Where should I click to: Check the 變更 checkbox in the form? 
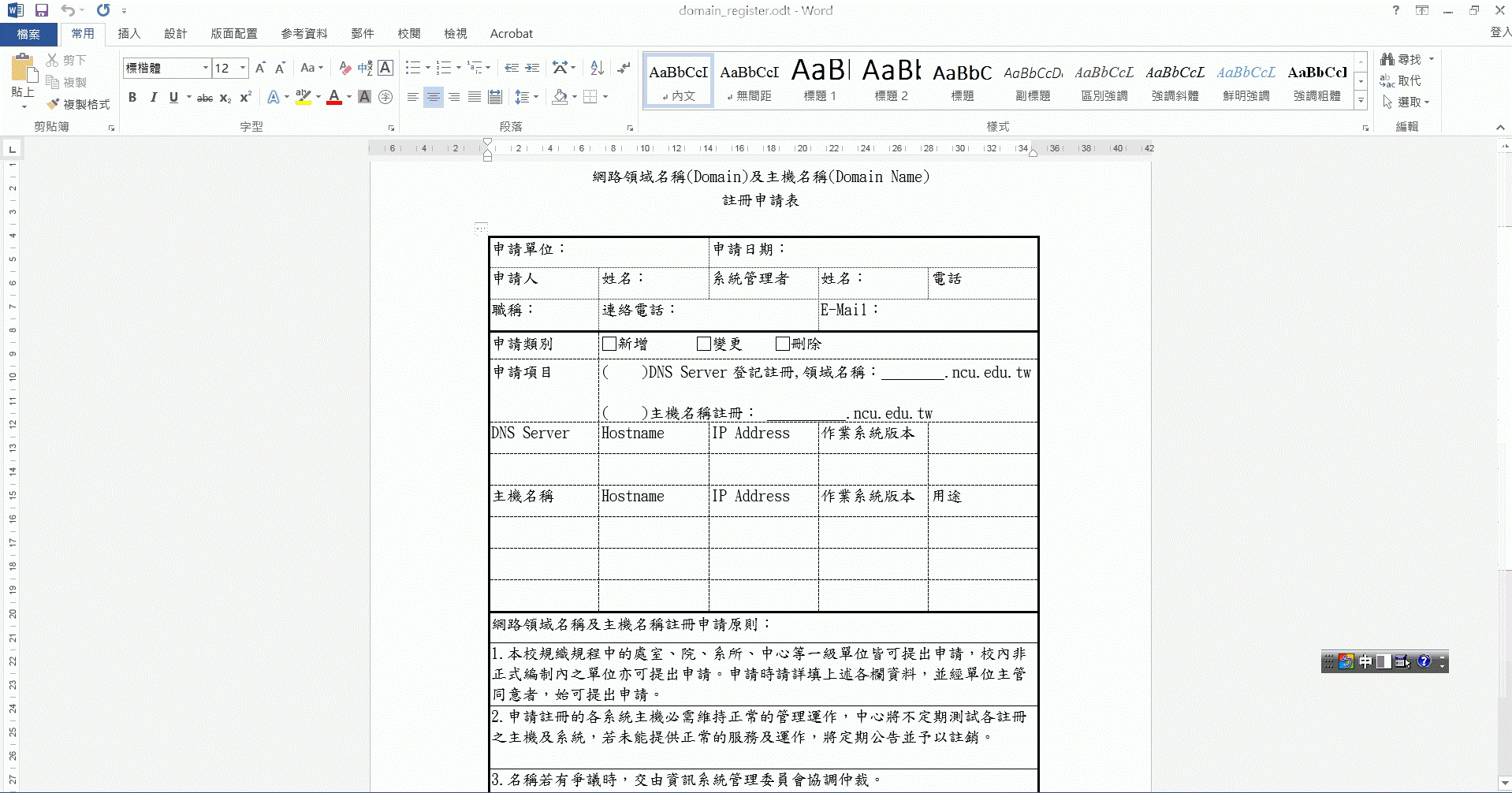(x=704, y=344)
